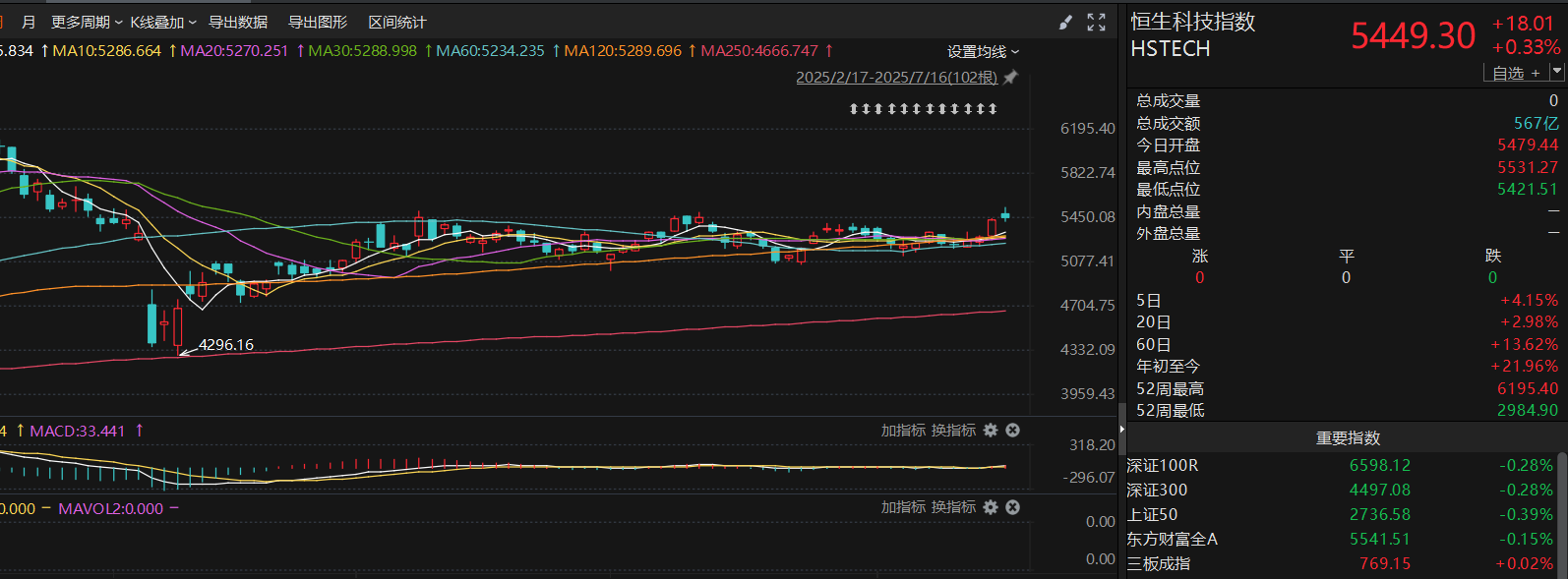
Task: Click 换指标 in the MACD panel
Action: (953, 431)
